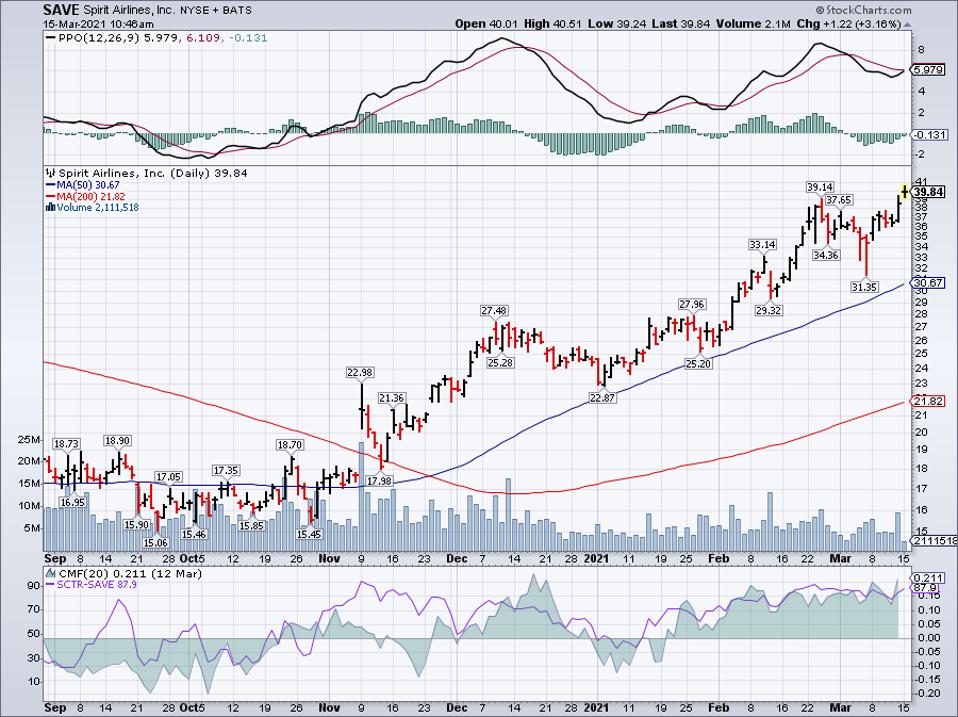Click the 0.211 CMF value tag on the right axis
Viewport: 958px width, 717px height.
point(928,578)
